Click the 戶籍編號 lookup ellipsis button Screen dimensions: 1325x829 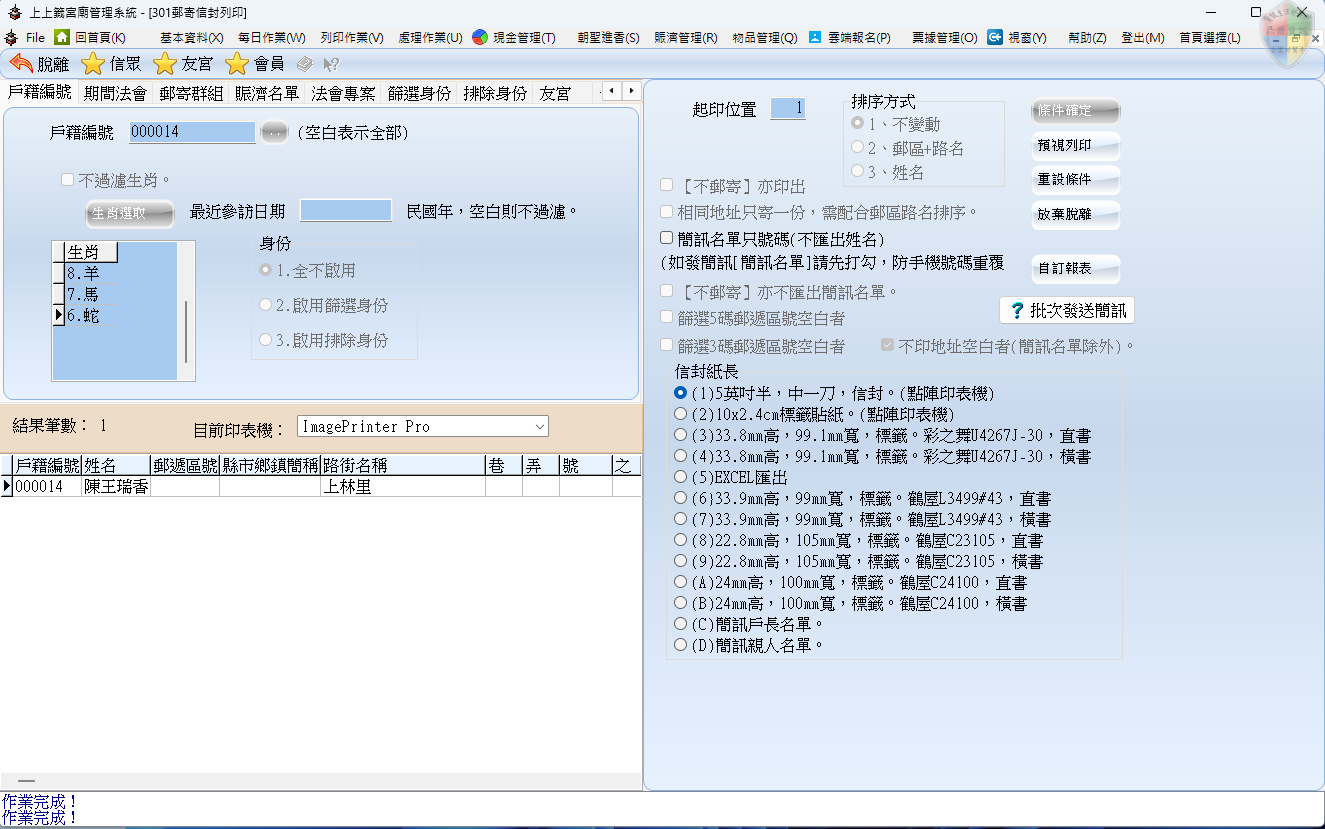coord(273,132)
